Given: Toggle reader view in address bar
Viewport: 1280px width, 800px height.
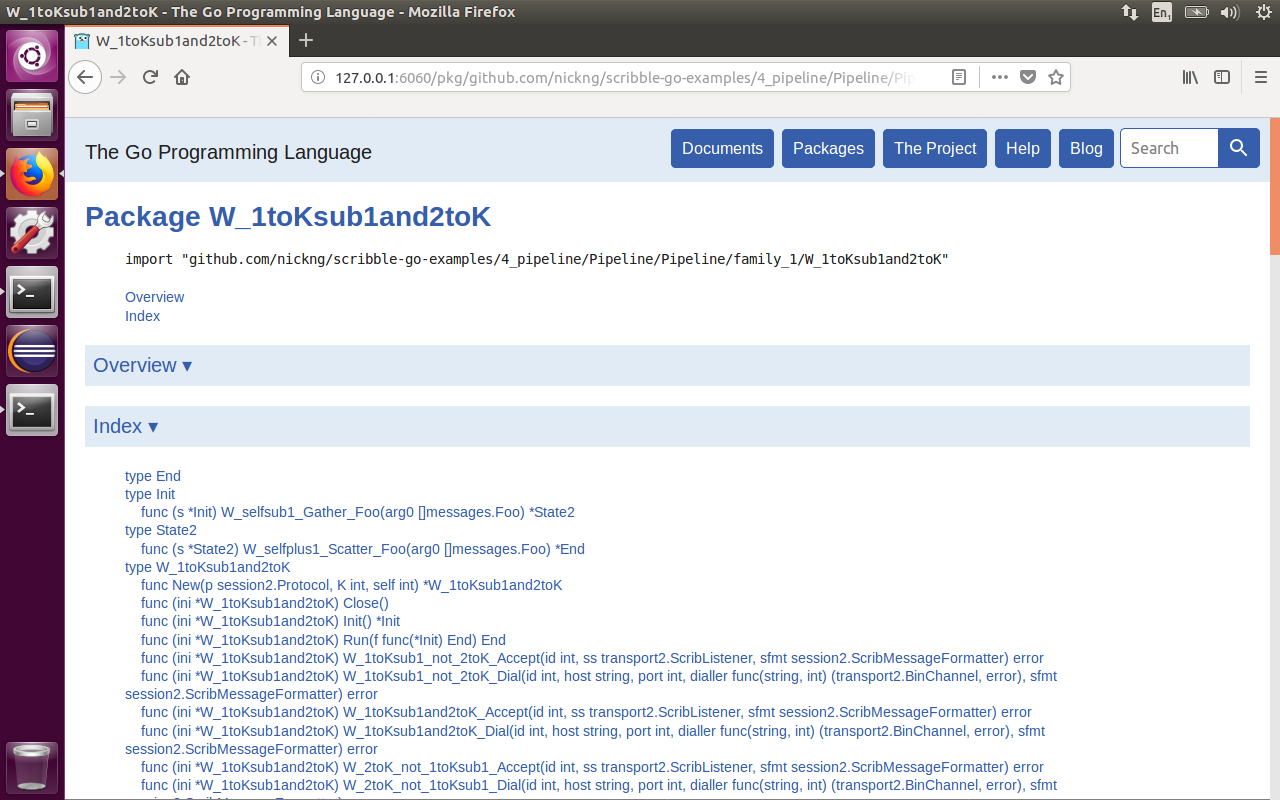Looking at the screenshot, I should 959,77.
